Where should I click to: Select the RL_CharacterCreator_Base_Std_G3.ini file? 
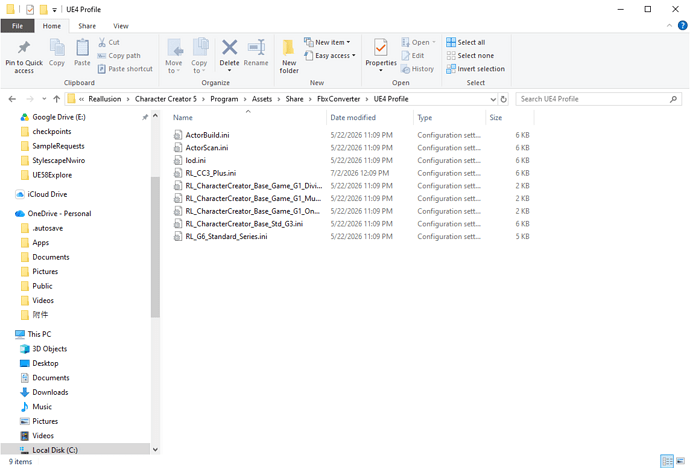click(x=244, y=224)
